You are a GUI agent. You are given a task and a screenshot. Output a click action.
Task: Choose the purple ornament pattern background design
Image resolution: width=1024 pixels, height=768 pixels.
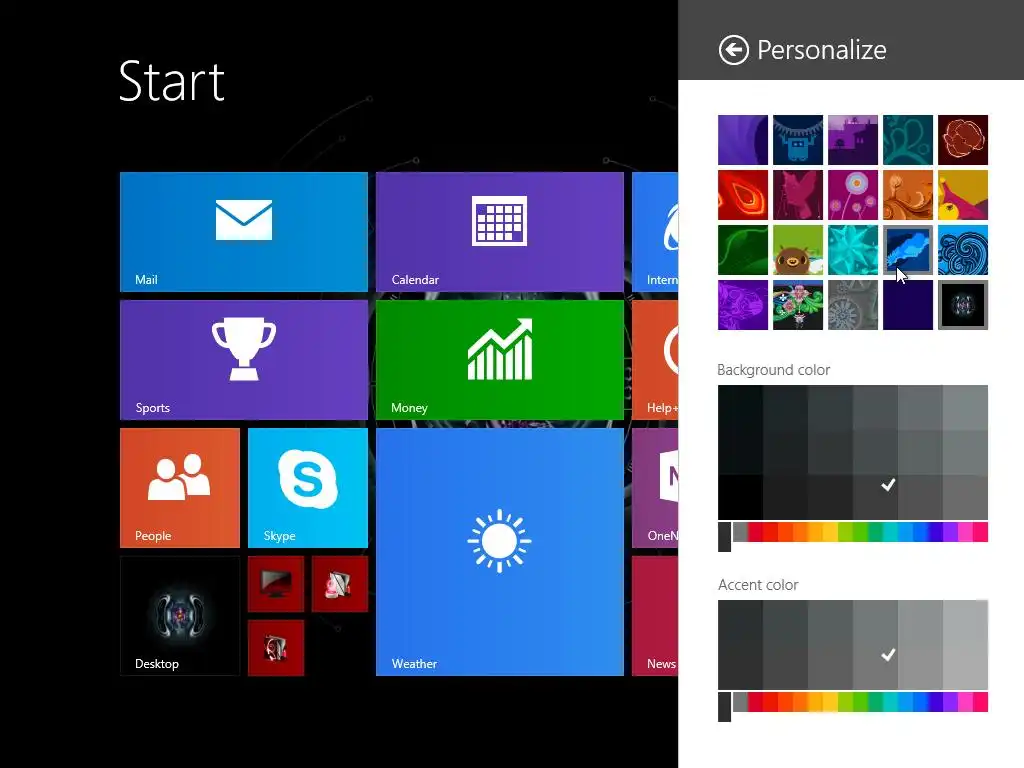click(x=743, y=305)
